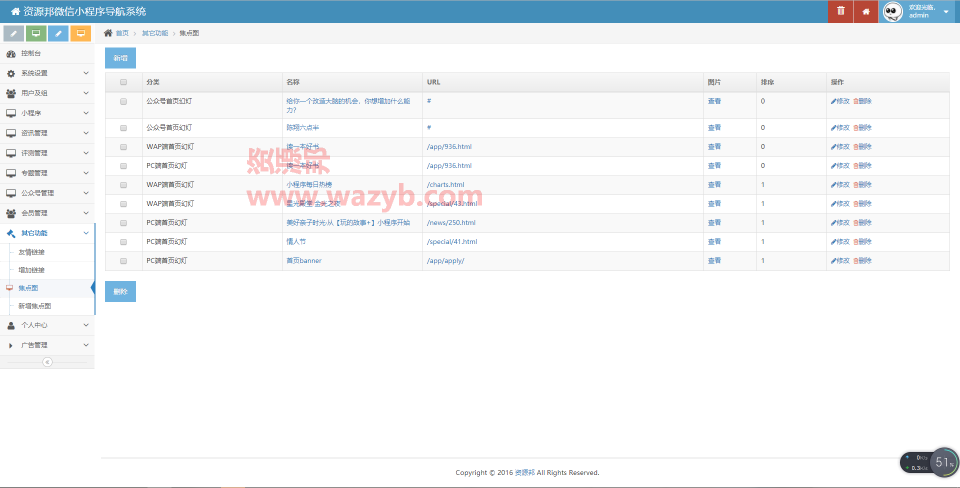This screenshot has height=488, width=960.
Task: Expand the 小程序 sidebar menu chevron
Action: click(86, 113)
